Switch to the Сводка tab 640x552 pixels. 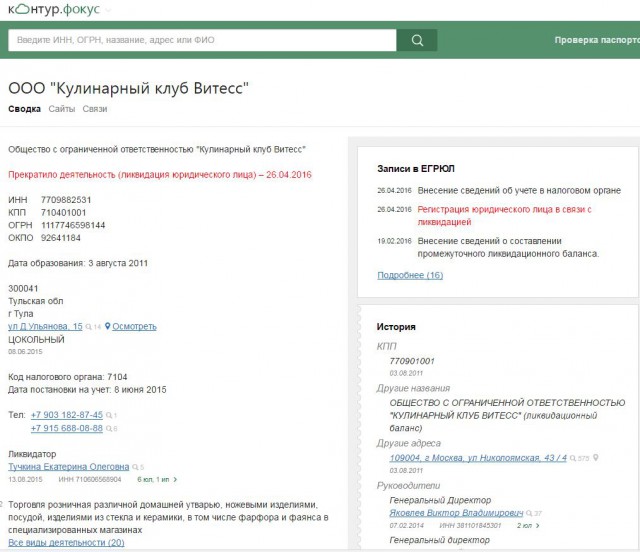pos(24,109)
